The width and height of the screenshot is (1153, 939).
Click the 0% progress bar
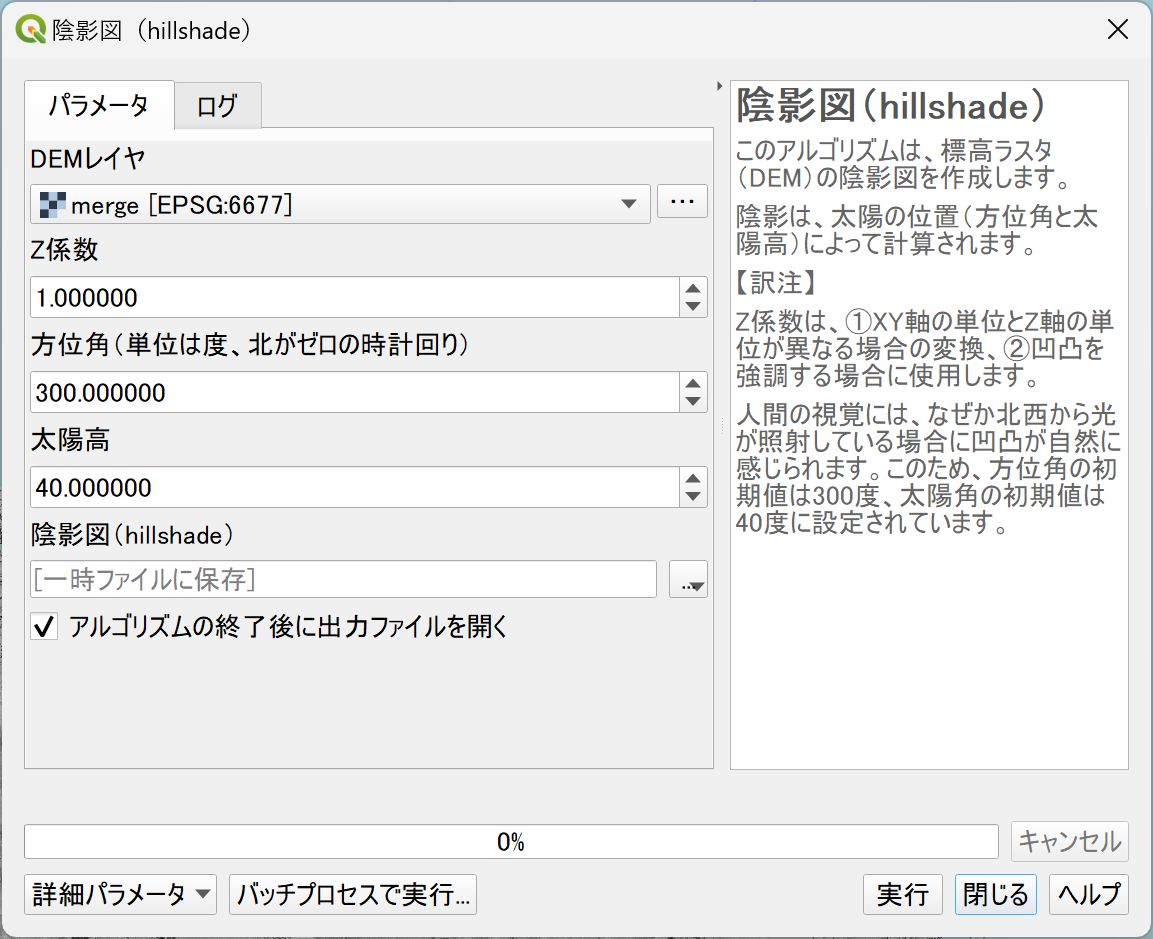pos(511,841)
